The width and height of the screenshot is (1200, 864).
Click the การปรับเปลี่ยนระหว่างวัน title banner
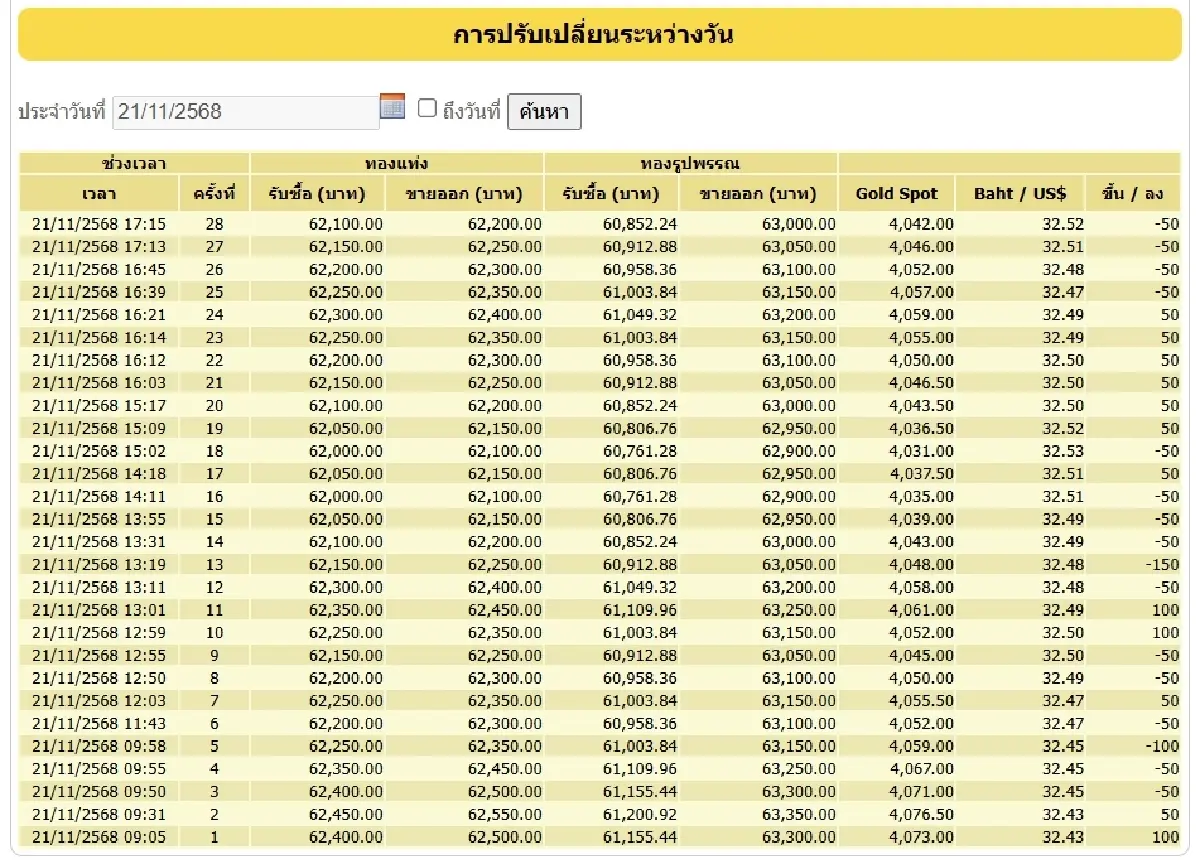tap(598, 34)
